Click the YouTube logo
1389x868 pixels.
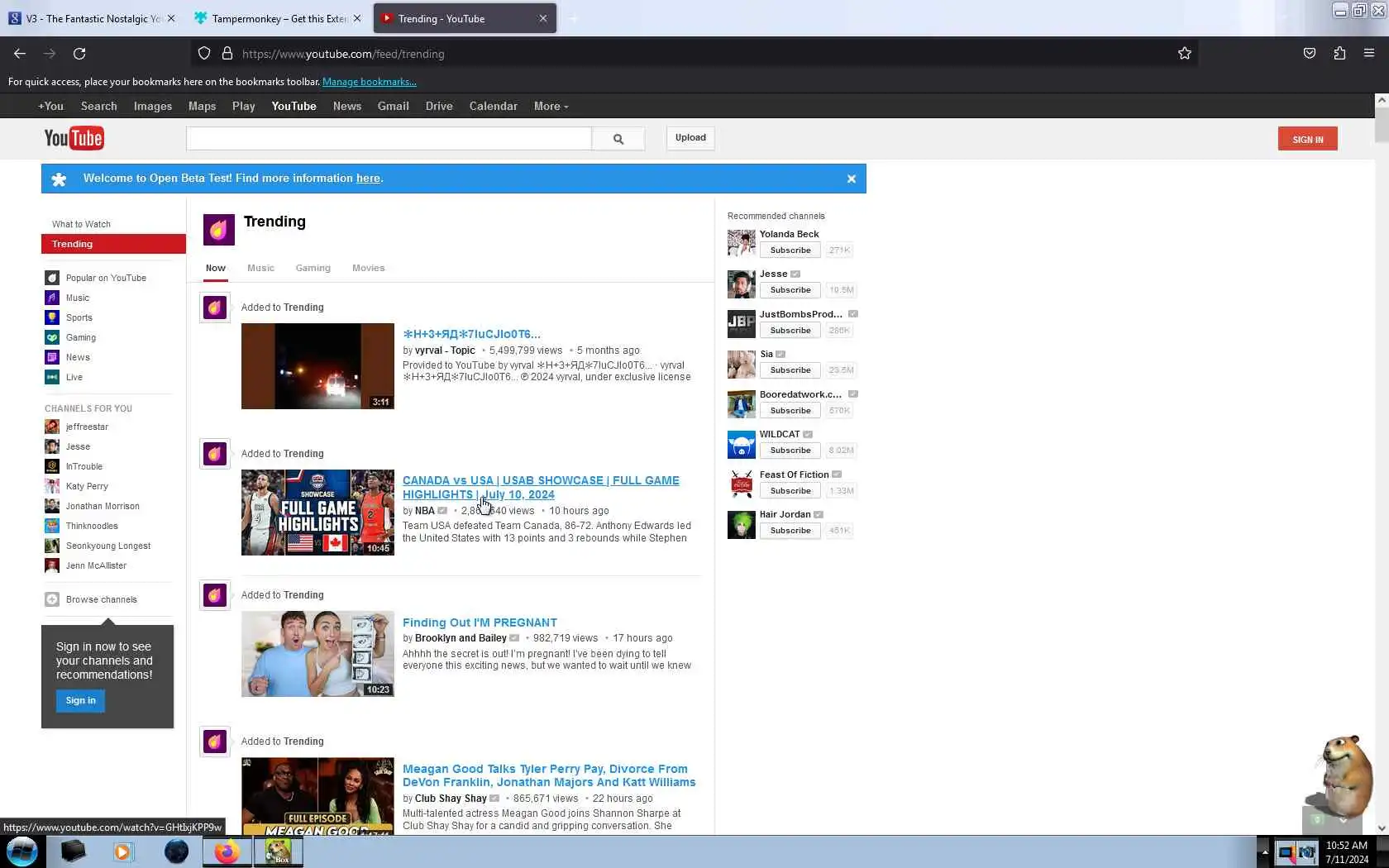74,138
